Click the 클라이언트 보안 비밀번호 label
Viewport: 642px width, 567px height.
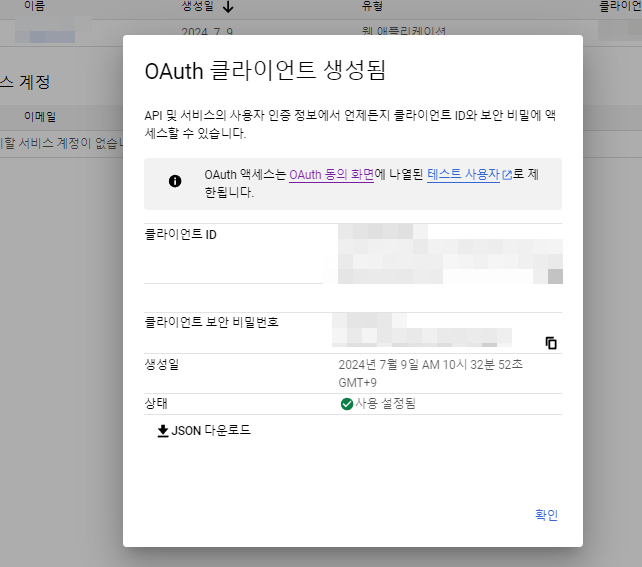(x=211, y=322)
